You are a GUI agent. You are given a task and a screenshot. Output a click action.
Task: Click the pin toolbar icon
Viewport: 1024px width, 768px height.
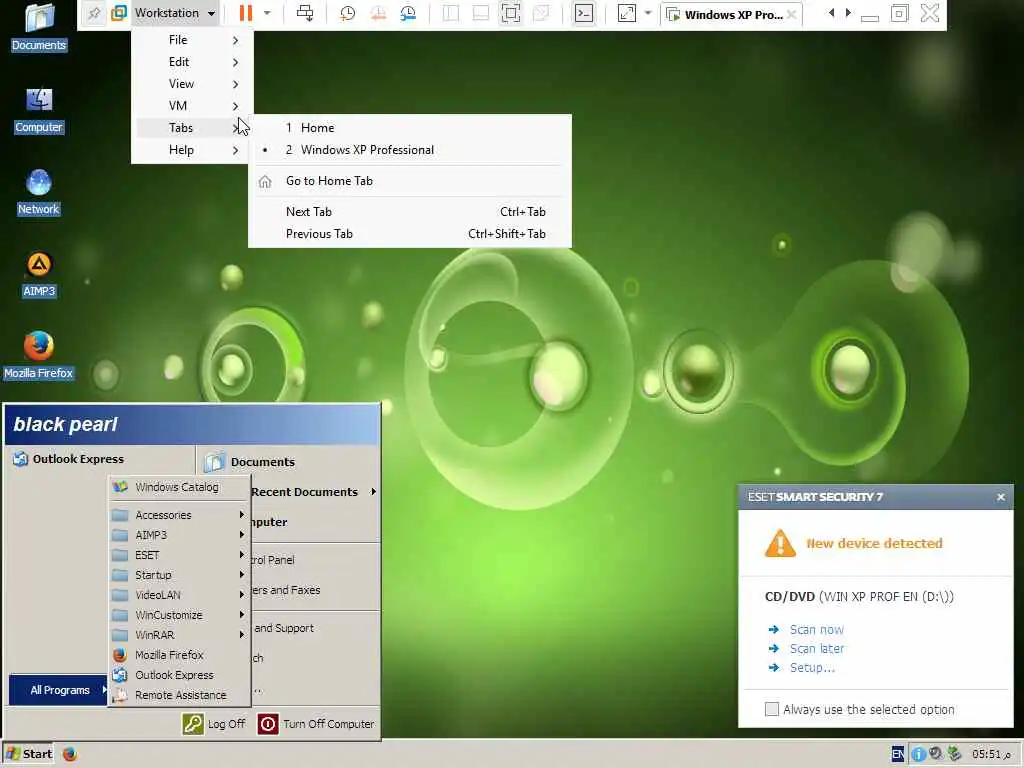coord(94,13)
